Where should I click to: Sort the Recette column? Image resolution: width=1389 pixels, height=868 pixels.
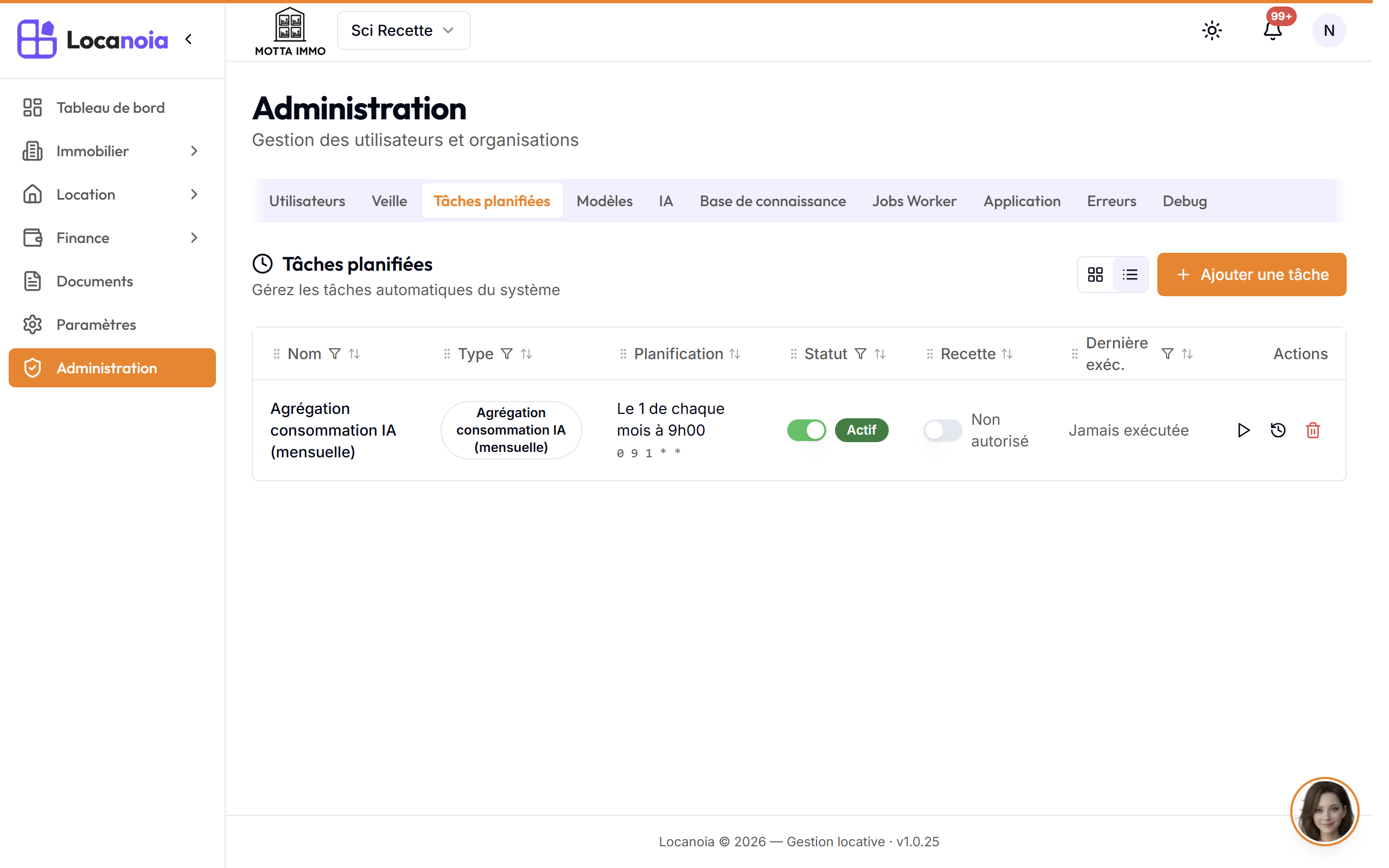pos(1006,354)
